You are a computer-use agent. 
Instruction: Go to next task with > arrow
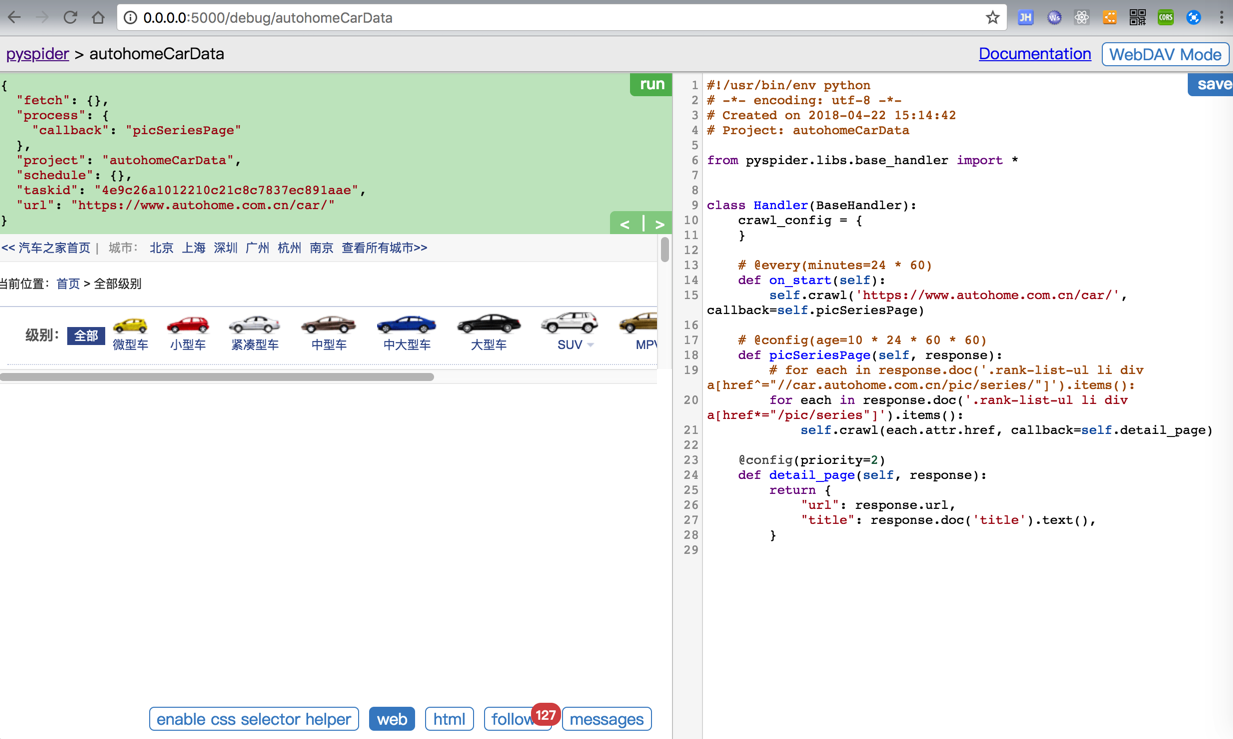(x=658, y=224)
